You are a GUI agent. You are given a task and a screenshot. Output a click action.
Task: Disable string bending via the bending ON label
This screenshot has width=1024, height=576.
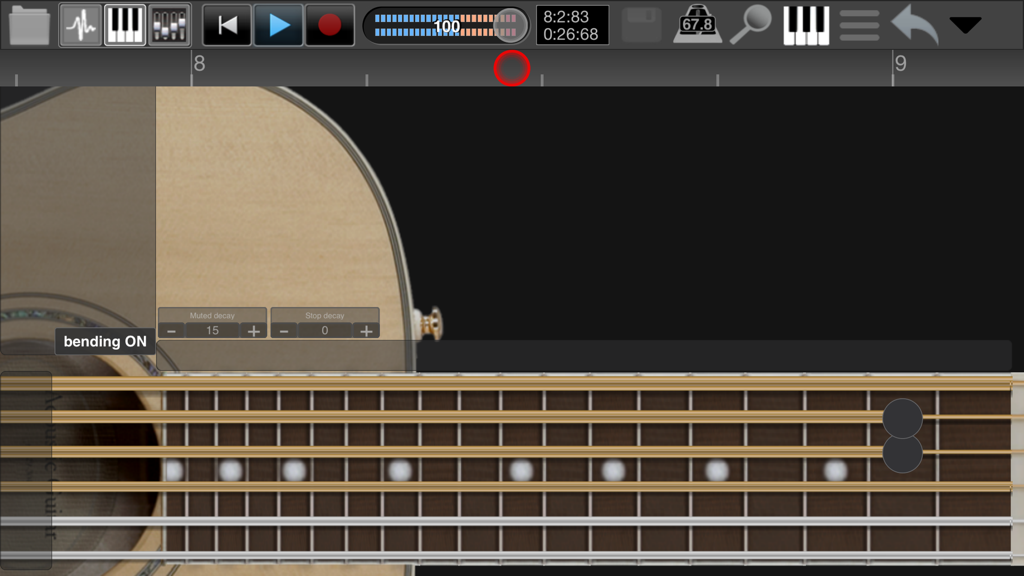[104, 341]
